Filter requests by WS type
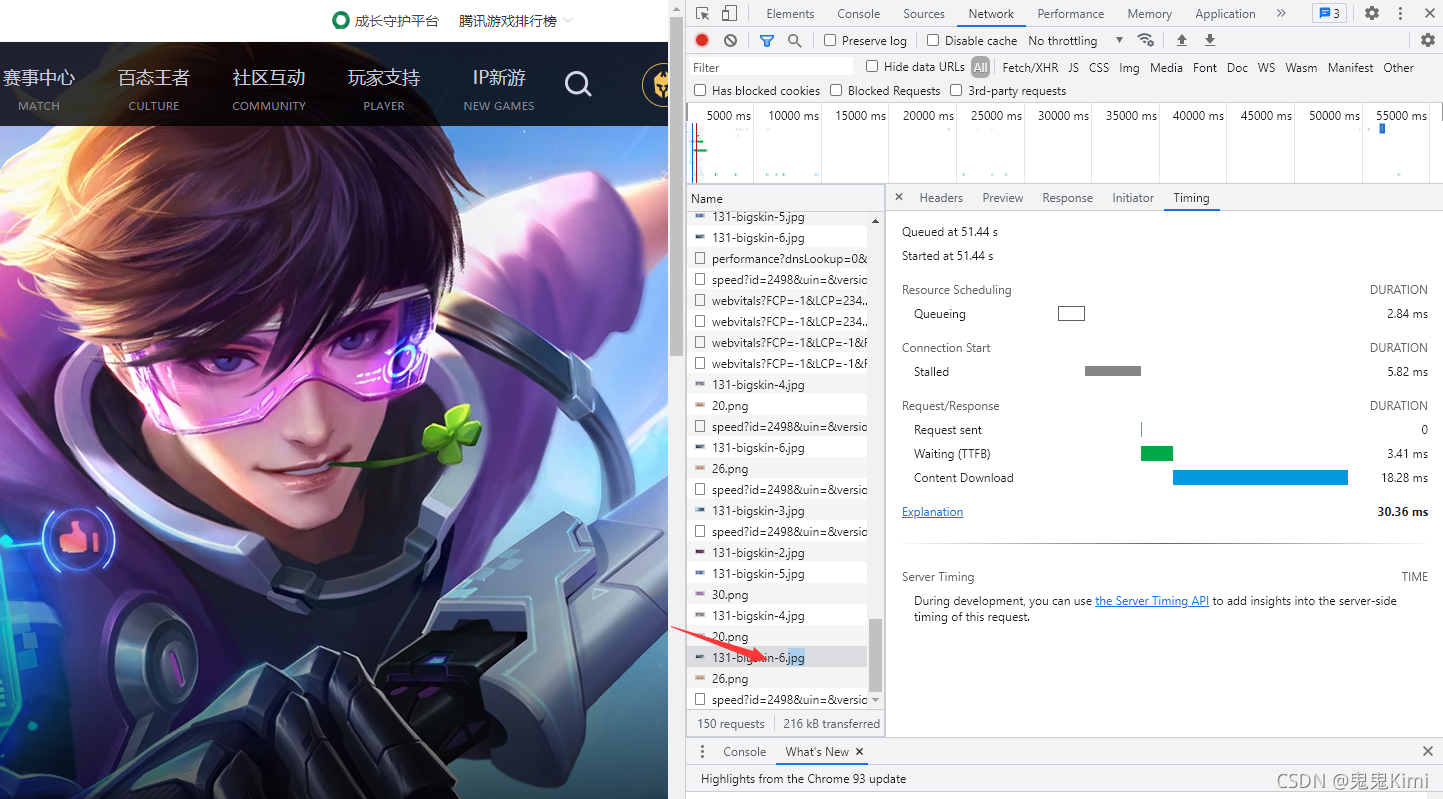 [x=1266, y=68]
